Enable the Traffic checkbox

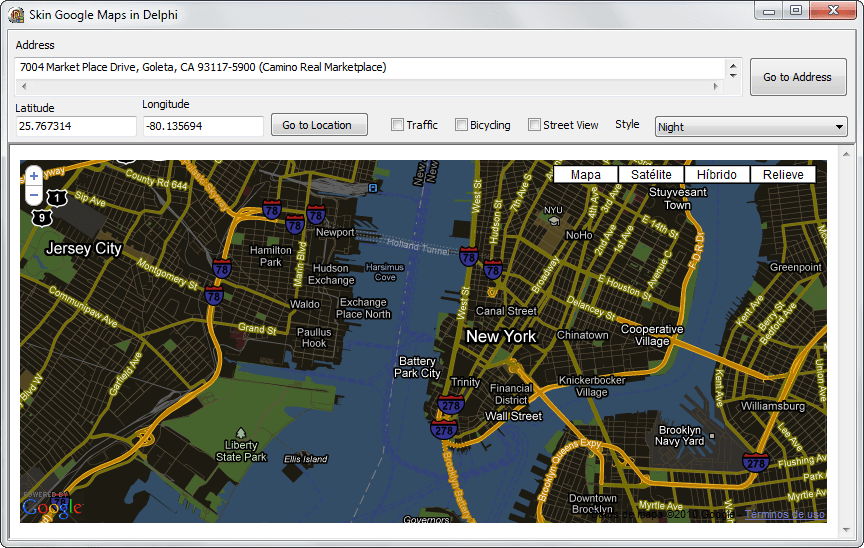(398, 125)
